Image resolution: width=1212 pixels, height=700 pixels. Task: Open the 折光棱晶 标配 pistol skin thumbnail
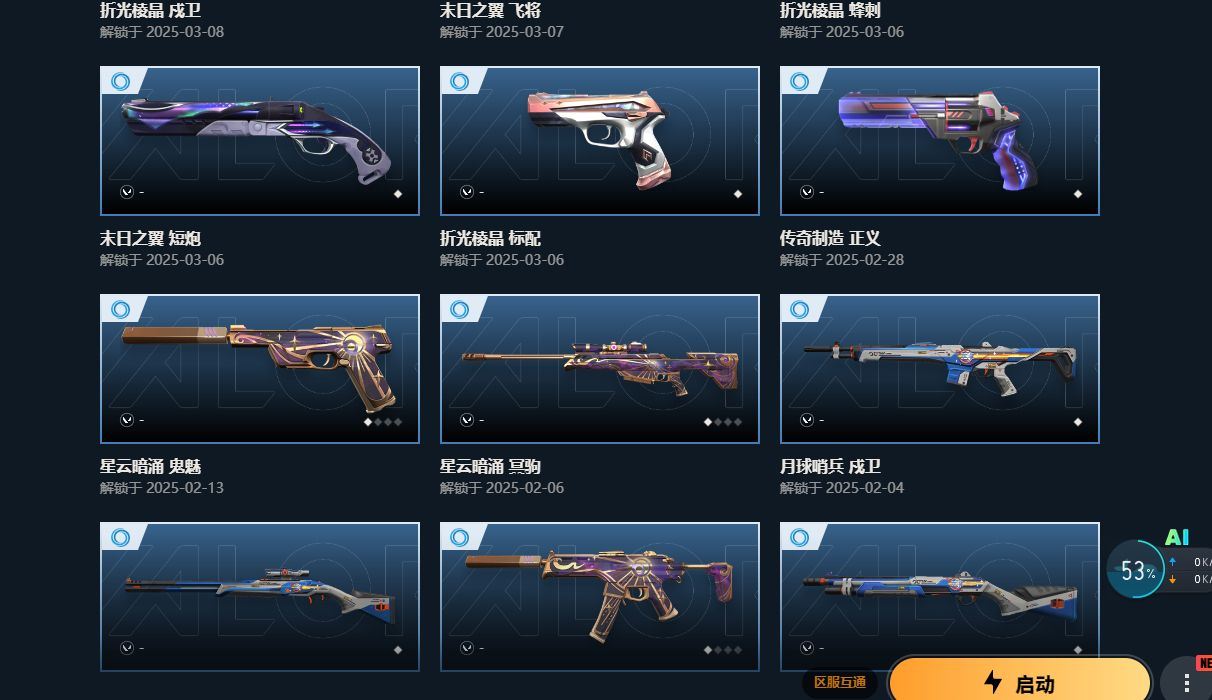point(600,141)
